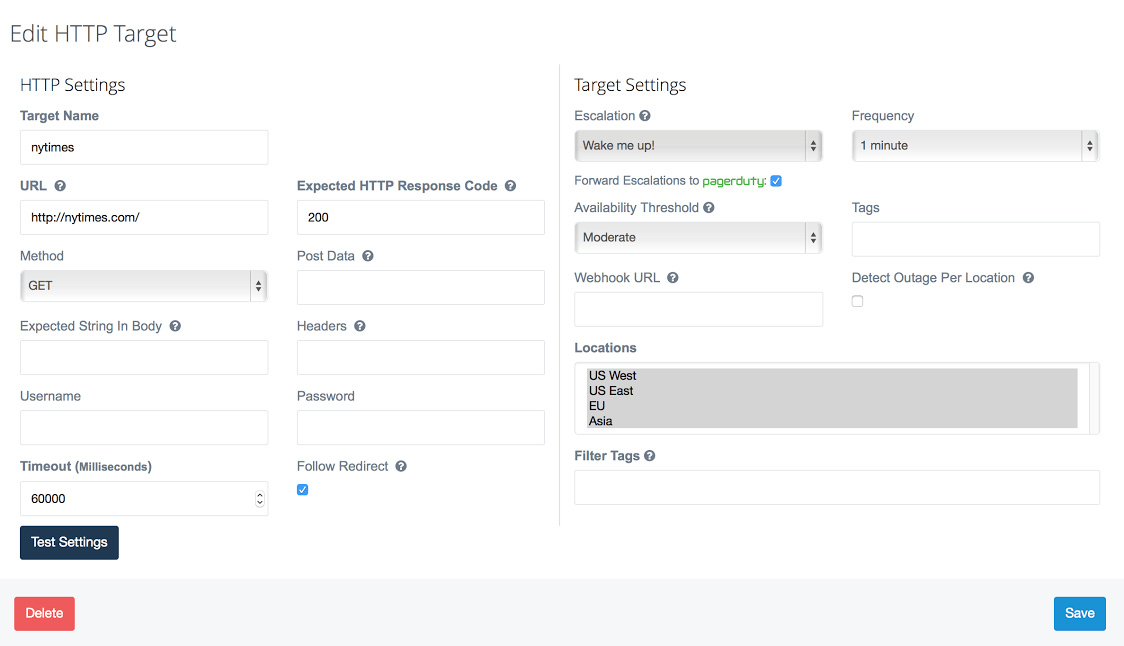Open the Escalation dropdown
The height and width of the screenshot is (646, 1124).
698,146
